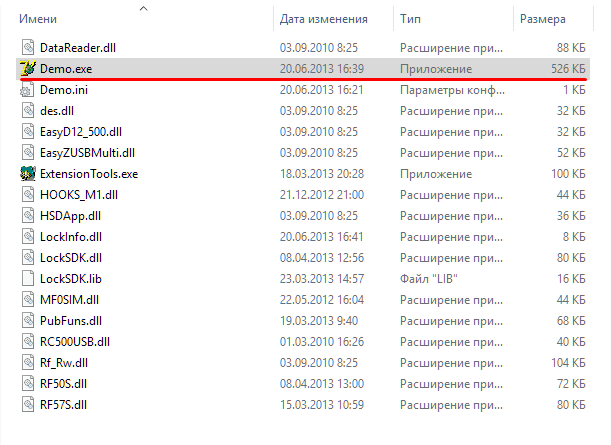
Task: Click the date 22.05.2012 16:04
Action: (x=322, y=300)
